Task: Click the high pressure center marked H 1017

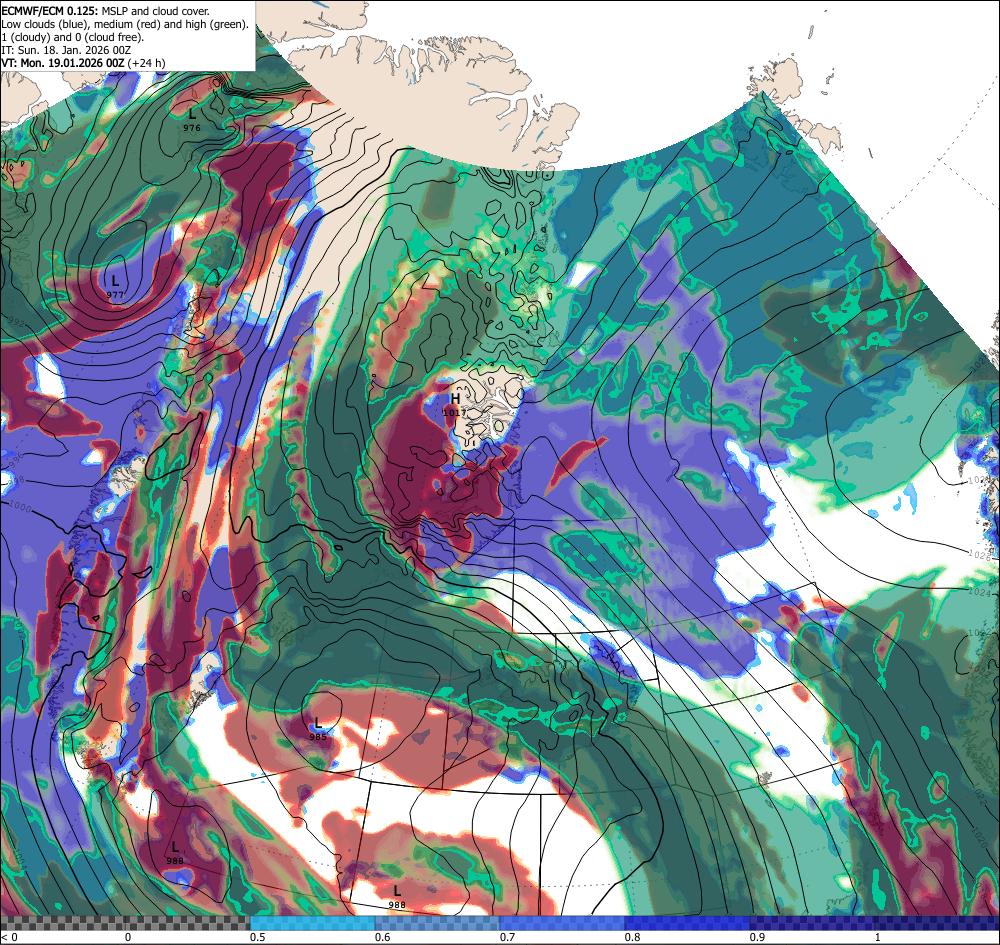Action: (x=455, y=404)
